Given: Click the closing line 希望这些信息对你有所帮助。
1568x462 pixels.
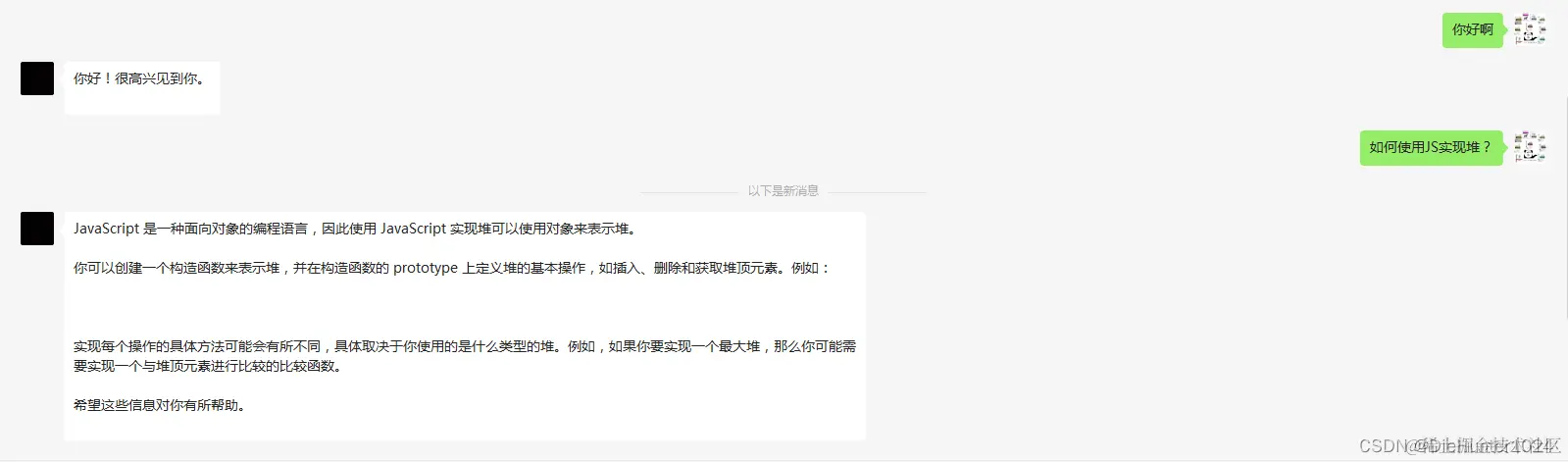Looking at the screenshot, I should [x=160, y=405].
